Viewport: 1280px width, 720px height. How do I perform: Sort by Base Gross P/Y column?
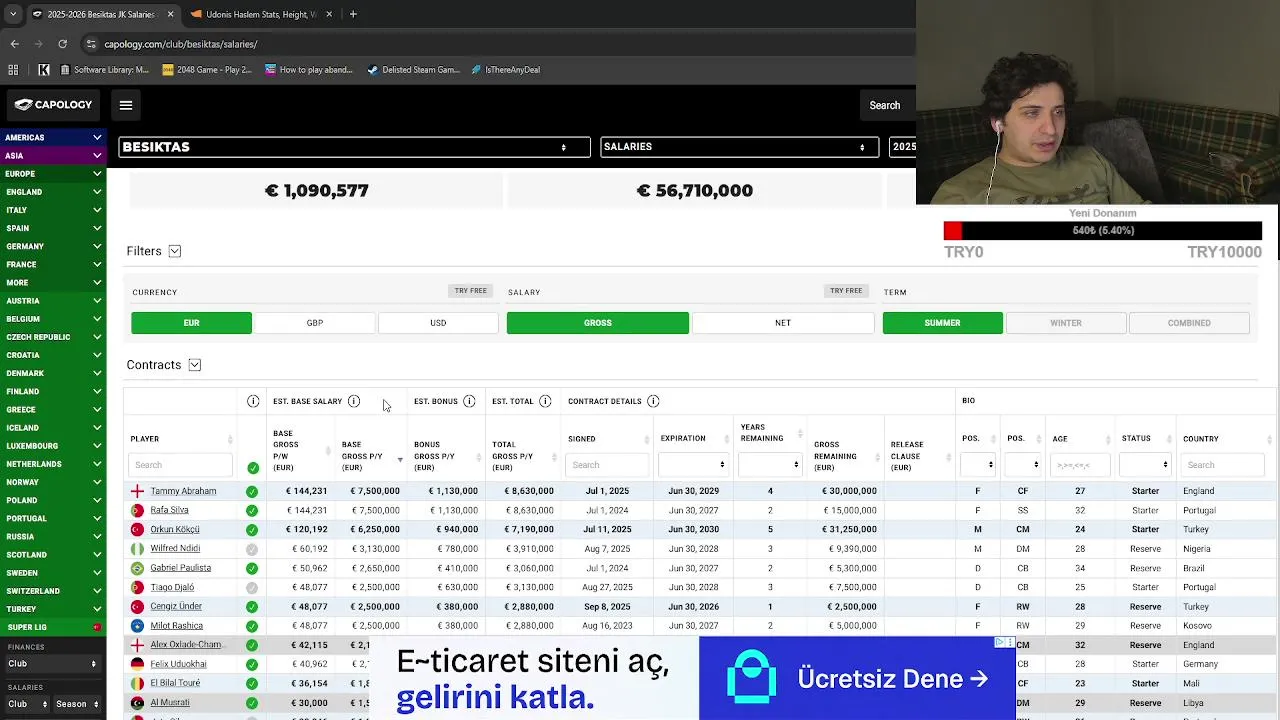pos(370,456)
